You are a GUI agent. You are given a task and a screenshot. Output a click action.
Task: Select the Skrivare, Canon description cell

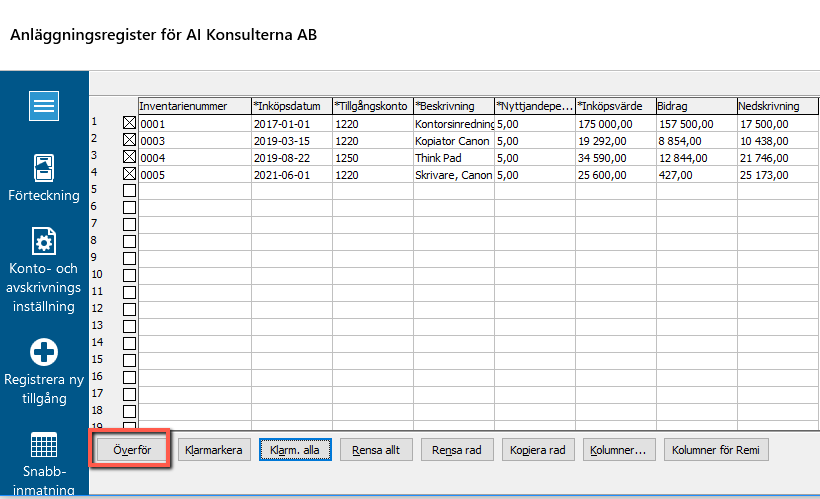[x=454, y=175]
